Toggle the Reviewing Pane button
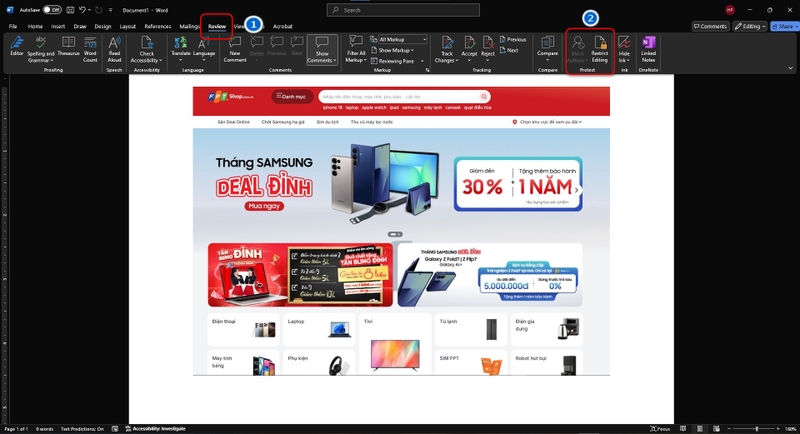800x434 pixels. click(x=393, y=61)
